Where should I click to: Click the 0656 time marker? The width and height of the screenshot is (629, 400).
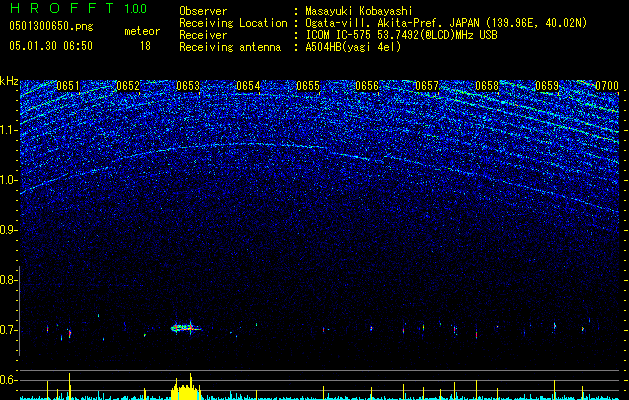coord(367,86)
